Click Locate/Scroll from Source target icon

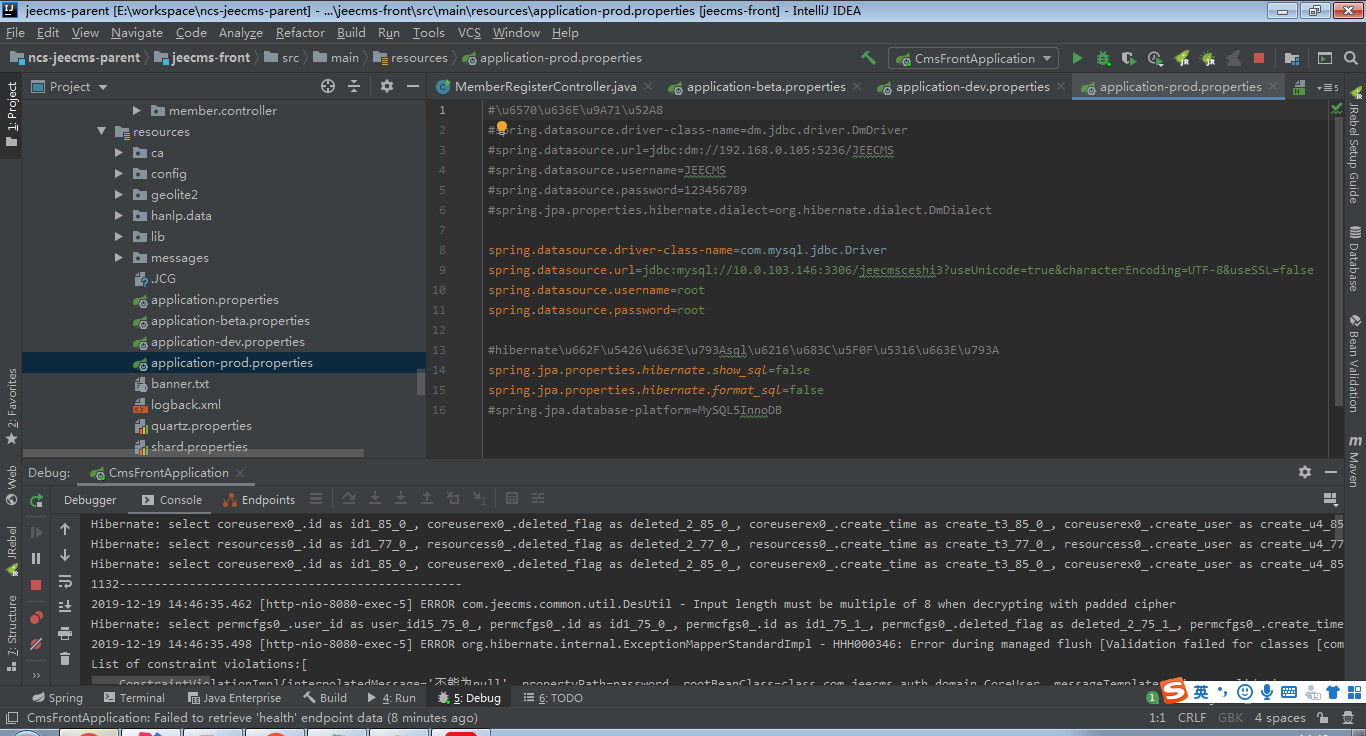(328, 87)
